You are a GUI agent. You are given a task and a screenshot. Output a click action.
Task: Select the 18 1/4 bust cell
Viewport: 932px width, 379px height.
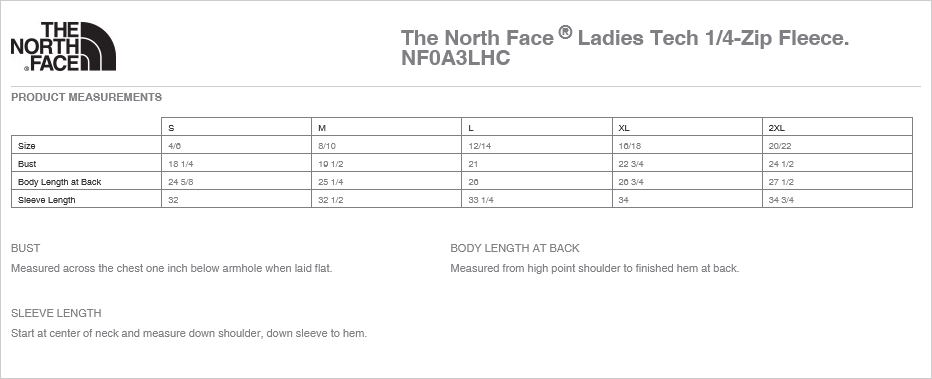click(x=237, y=163)
